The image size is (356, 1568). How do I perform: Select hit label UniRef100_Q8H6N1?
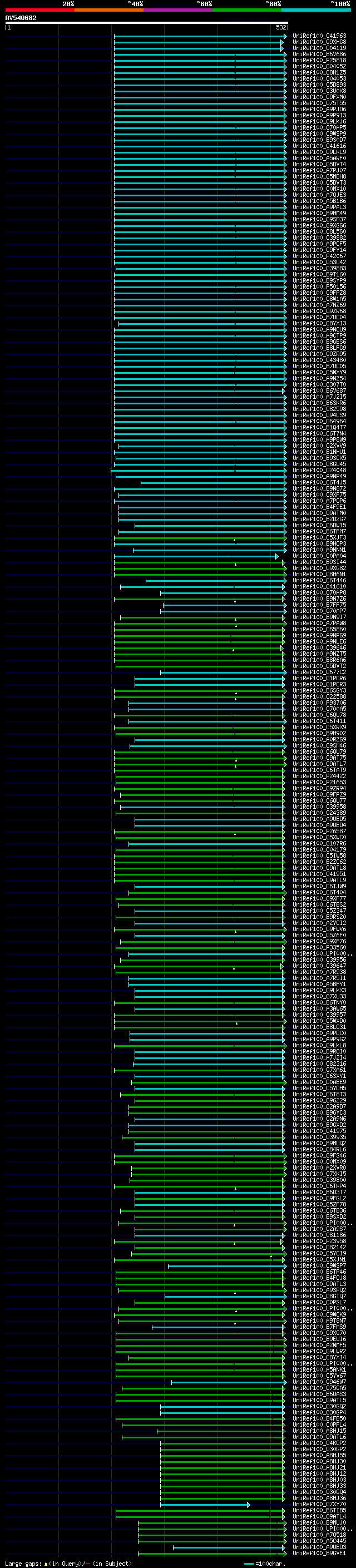(x=319, y=574)
